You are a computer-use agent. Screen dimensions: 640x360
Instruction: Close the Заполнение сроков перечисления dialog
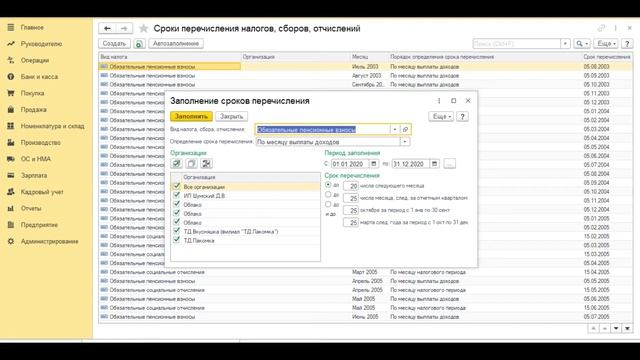[x=468, y=101]
